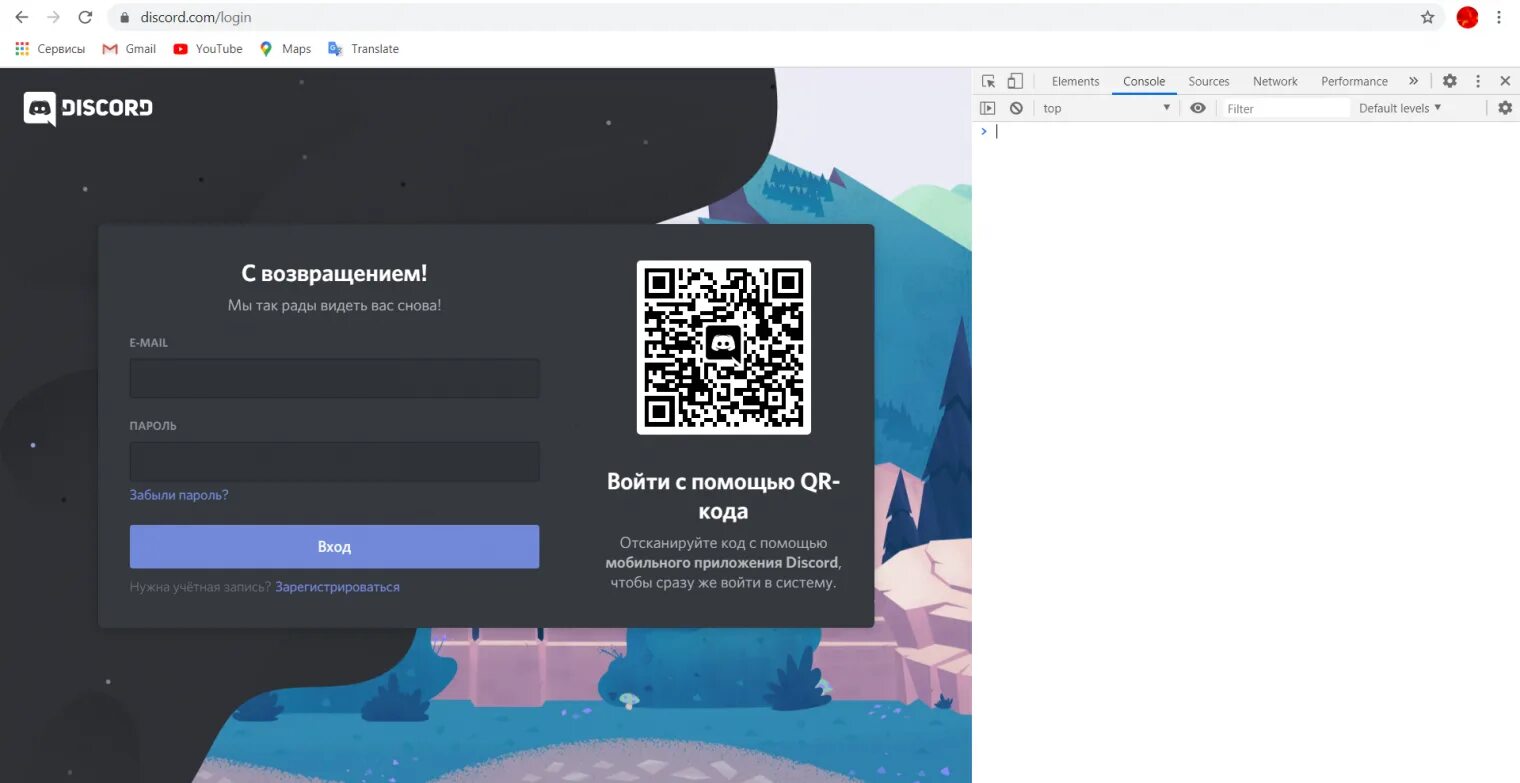1520x783 pixels.
Task: Open the Translate bookmark
Action: click(x=363, y=48)
